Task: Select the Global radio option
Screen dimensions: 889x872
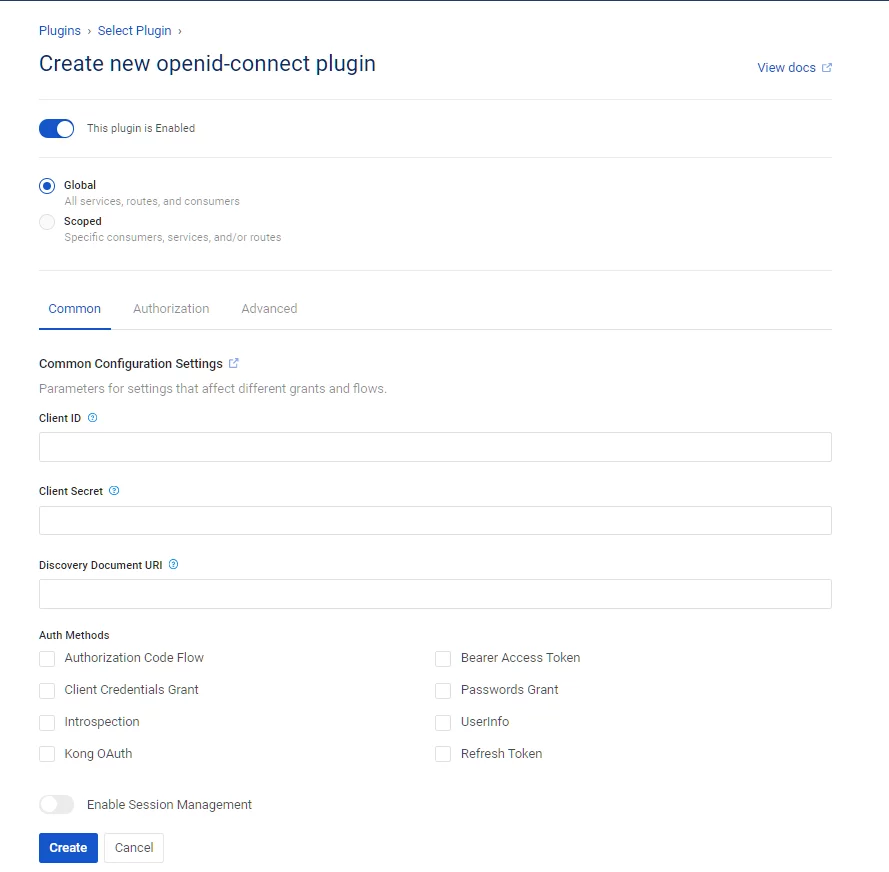Action: click(x=47, y=186)
